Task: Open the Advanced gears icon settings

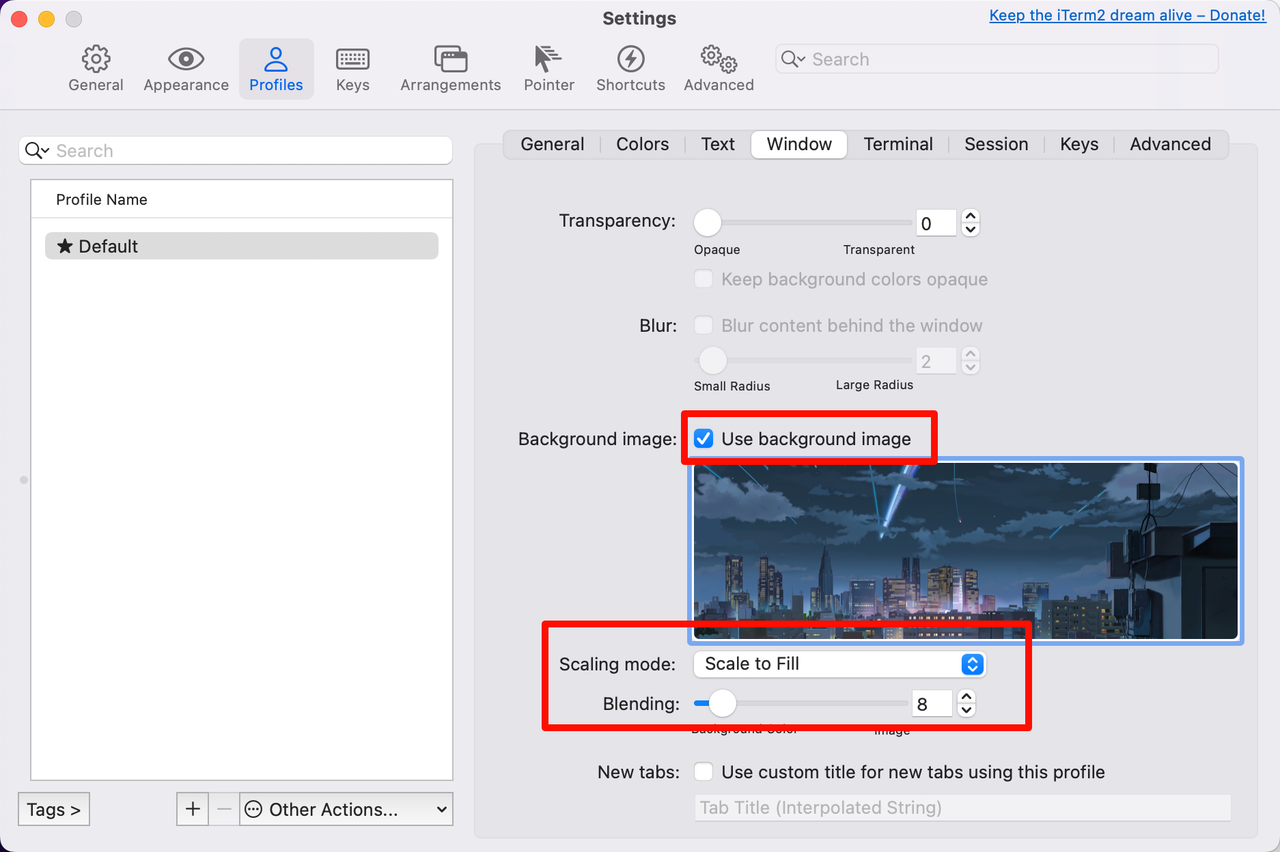Action: coord(718,59)
